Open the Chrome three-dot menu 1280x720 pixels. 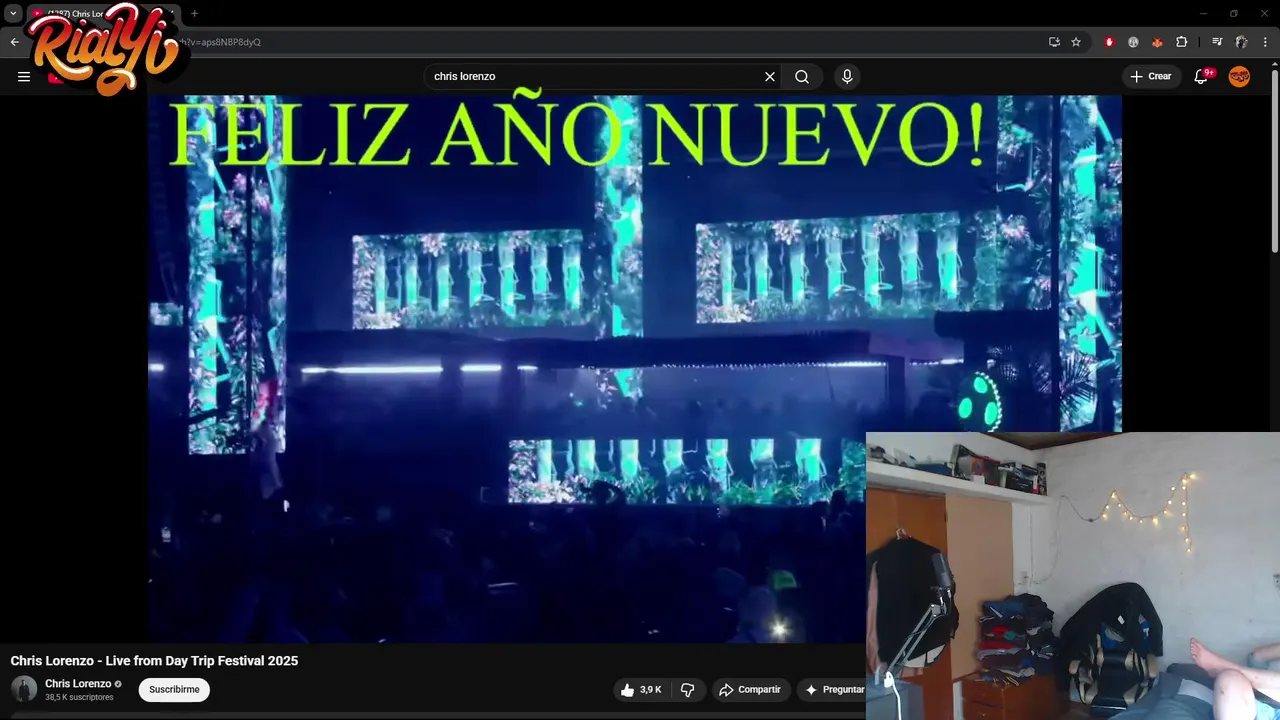click(x=1265, y=42)
